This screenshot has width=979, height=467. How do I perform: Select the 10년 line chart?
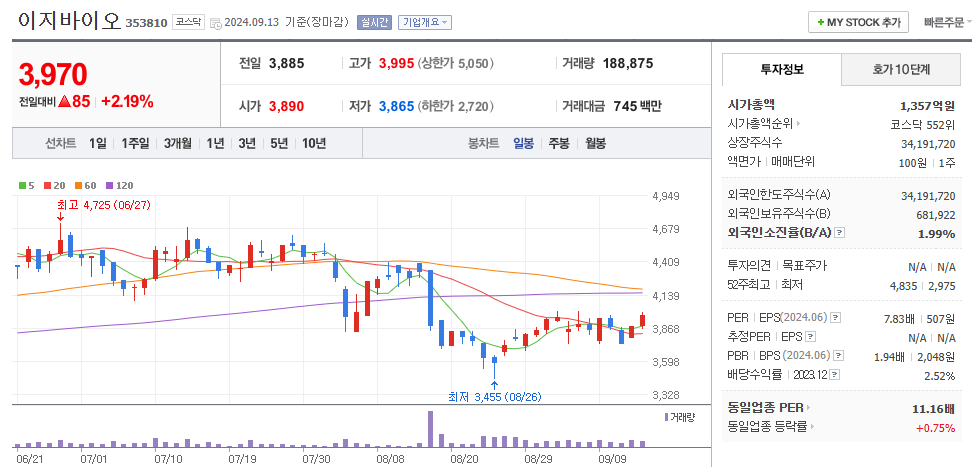pyautogui.click(x=314, y=143)
